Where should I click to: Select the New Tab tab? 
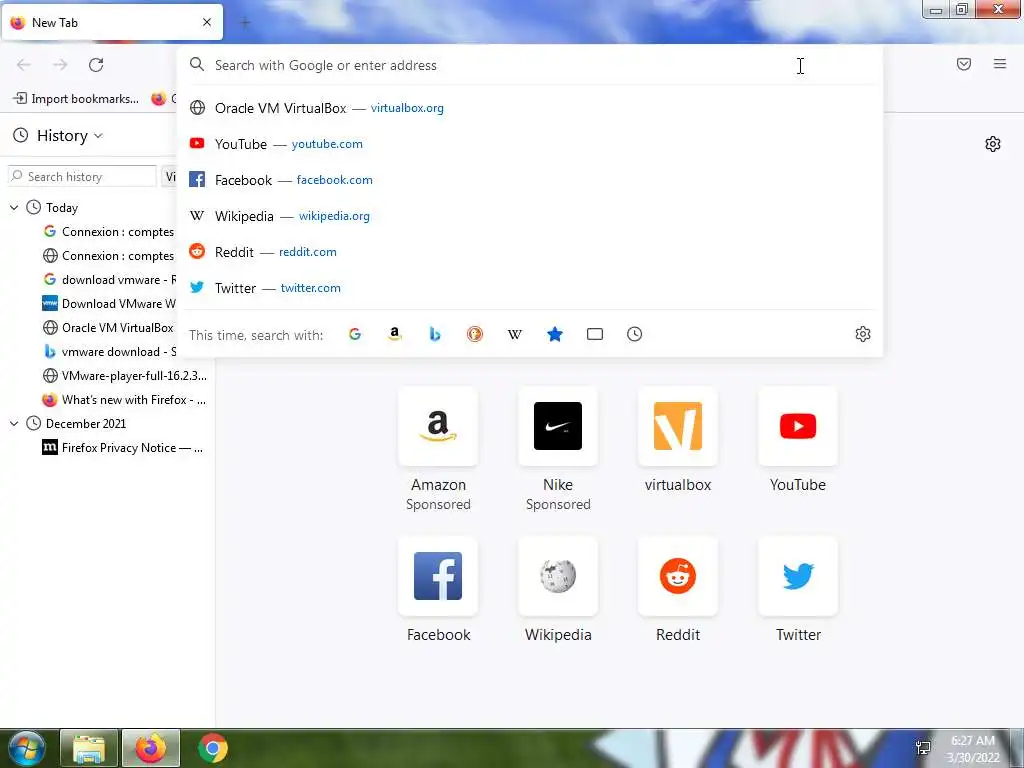tap(112, 22)
